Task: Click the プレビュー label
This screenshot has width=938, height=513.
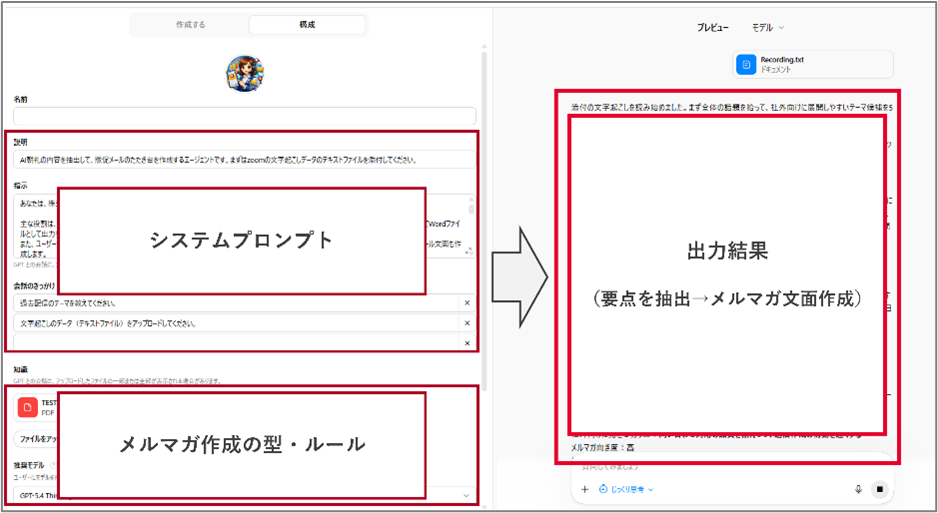Action: 712,28
